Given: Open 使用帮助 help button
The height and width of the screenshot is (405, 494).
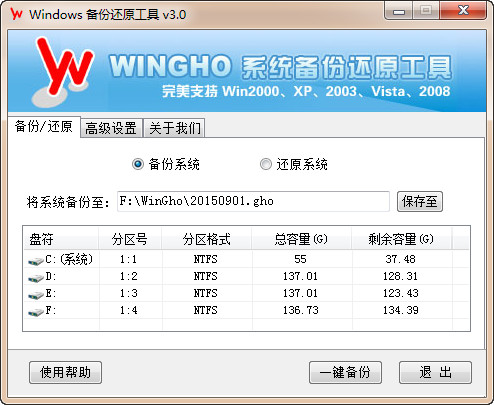Looking at the screenshot, I should [65, 372].
